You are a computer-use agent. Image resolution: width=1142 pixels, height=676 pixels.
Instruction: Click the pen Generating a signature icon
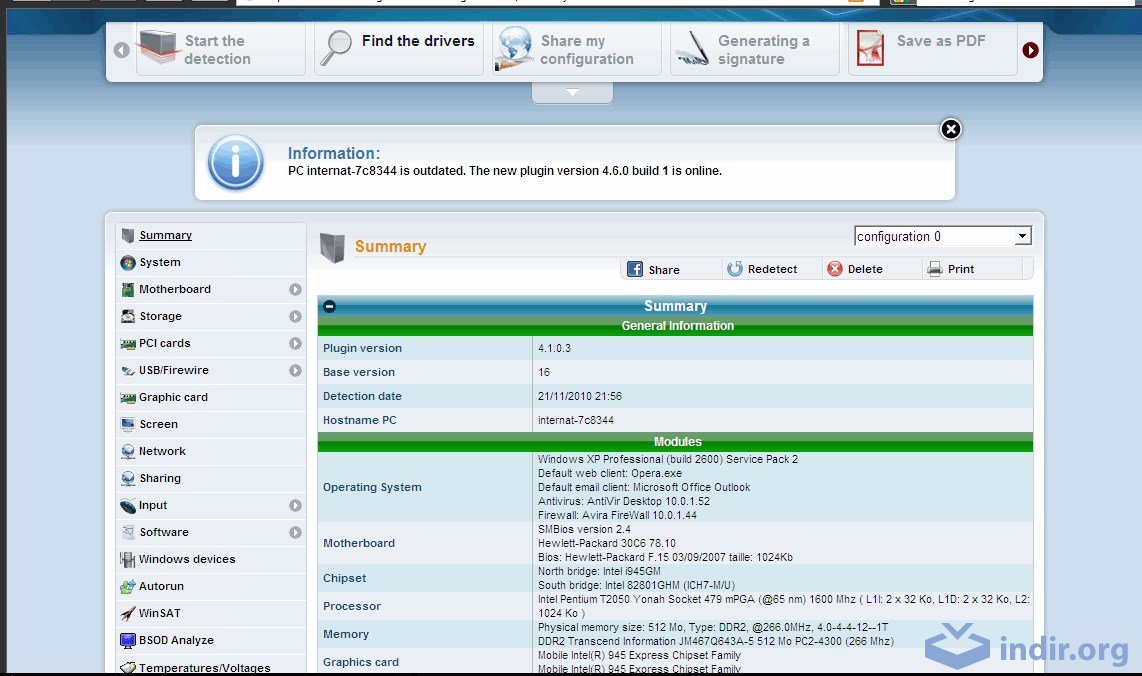693,49
